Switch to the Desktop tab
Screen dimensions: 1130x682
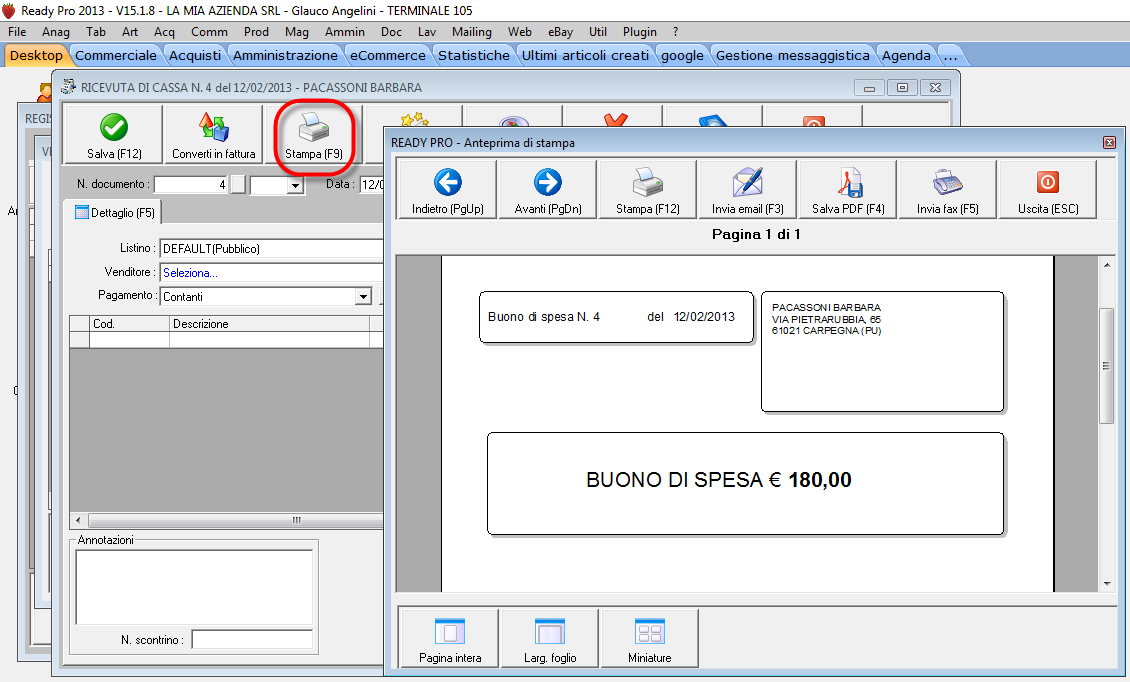(x=36, y=56)
